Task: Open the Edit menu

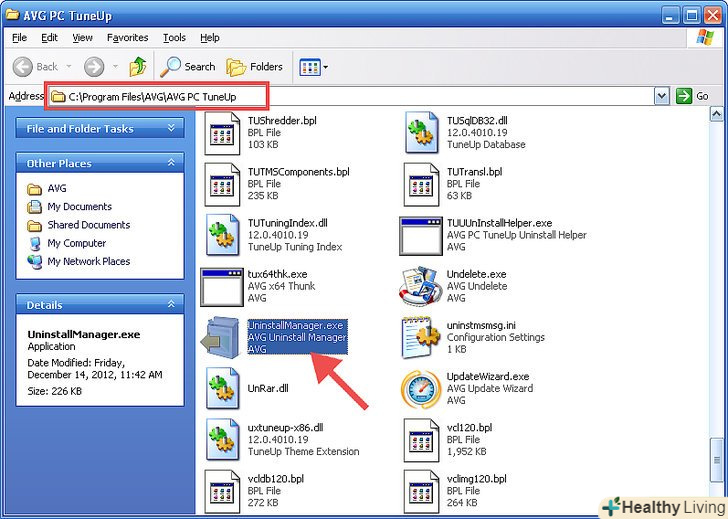Action: [x=49, y=38]
